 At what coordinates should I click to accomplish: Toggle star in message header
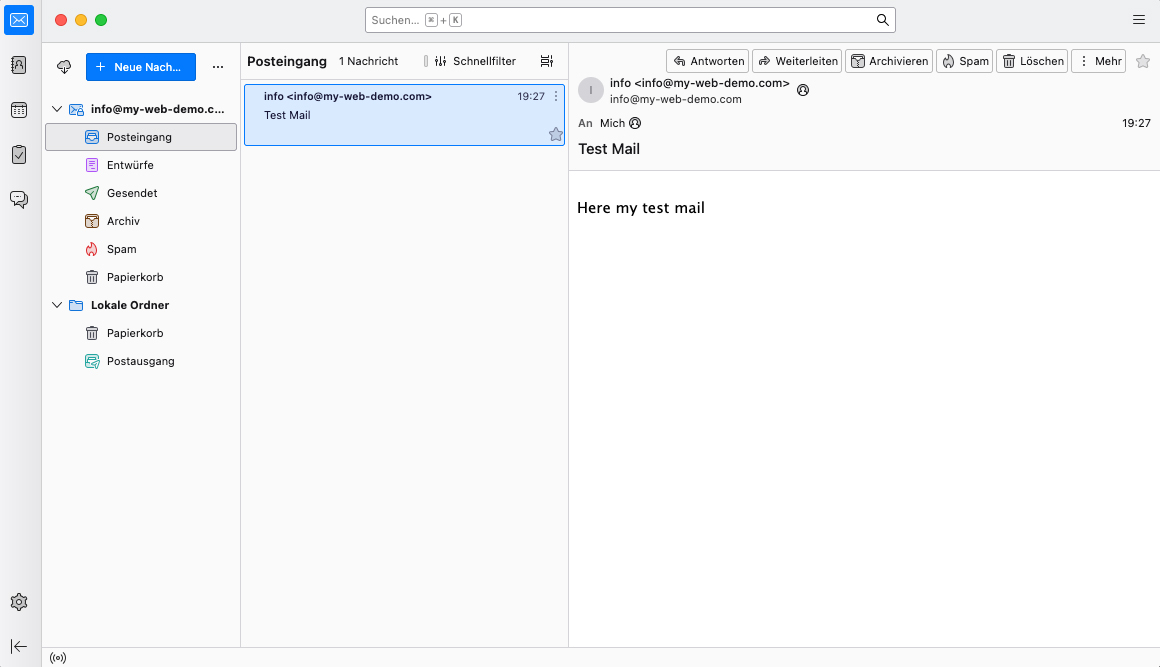[1143, 61]
